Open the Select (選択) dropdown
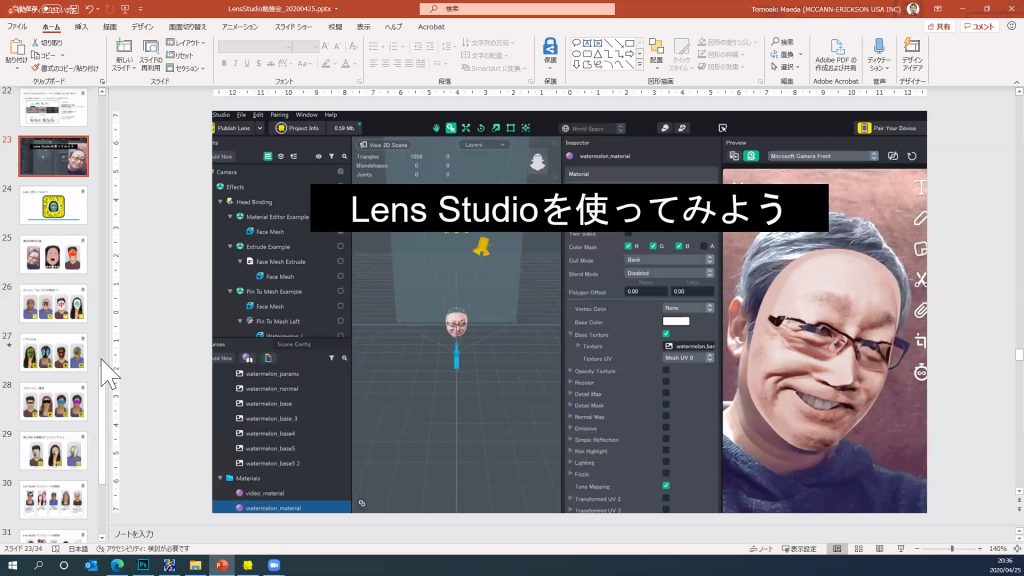The height and width of the screenshot is (576, 1024). click(787, 67)
